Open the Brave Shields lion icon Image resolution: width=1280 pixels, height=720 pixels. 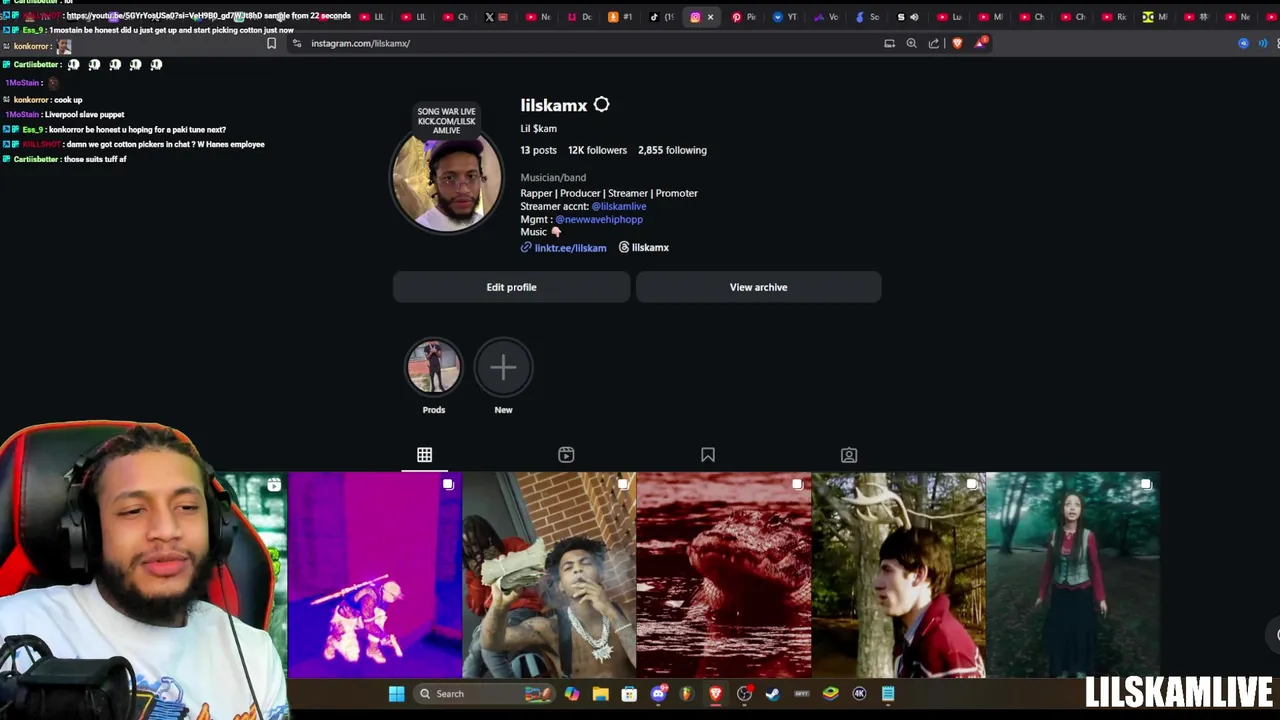click(x=957, y=43)
